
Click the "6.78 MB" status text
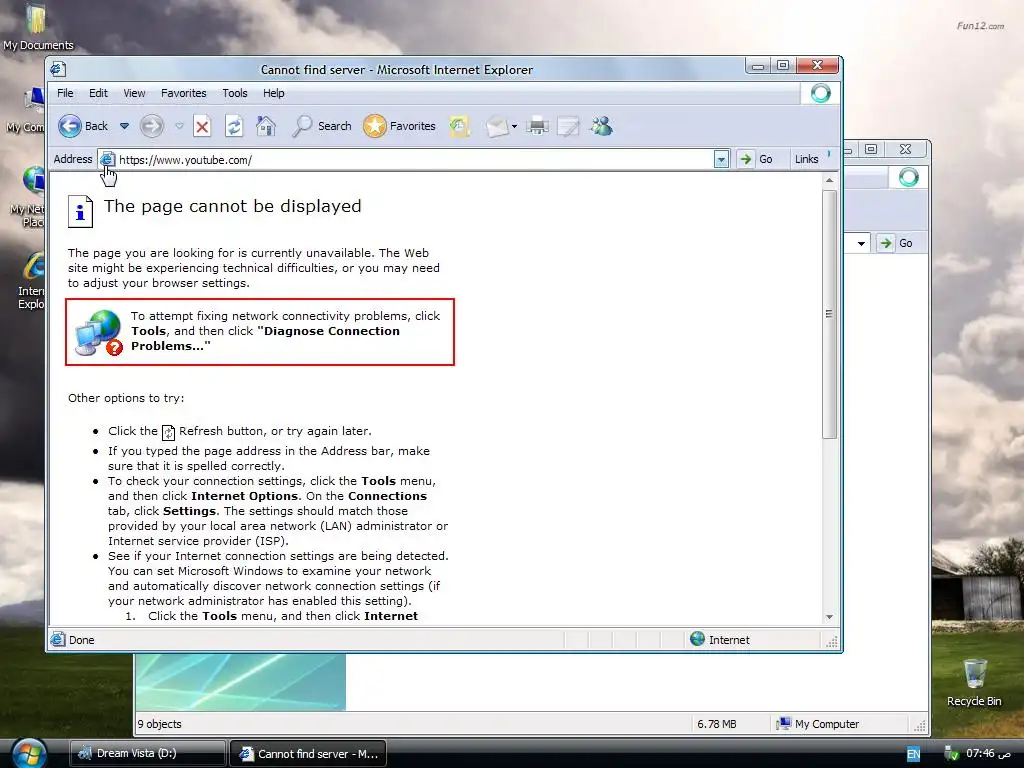716,724
